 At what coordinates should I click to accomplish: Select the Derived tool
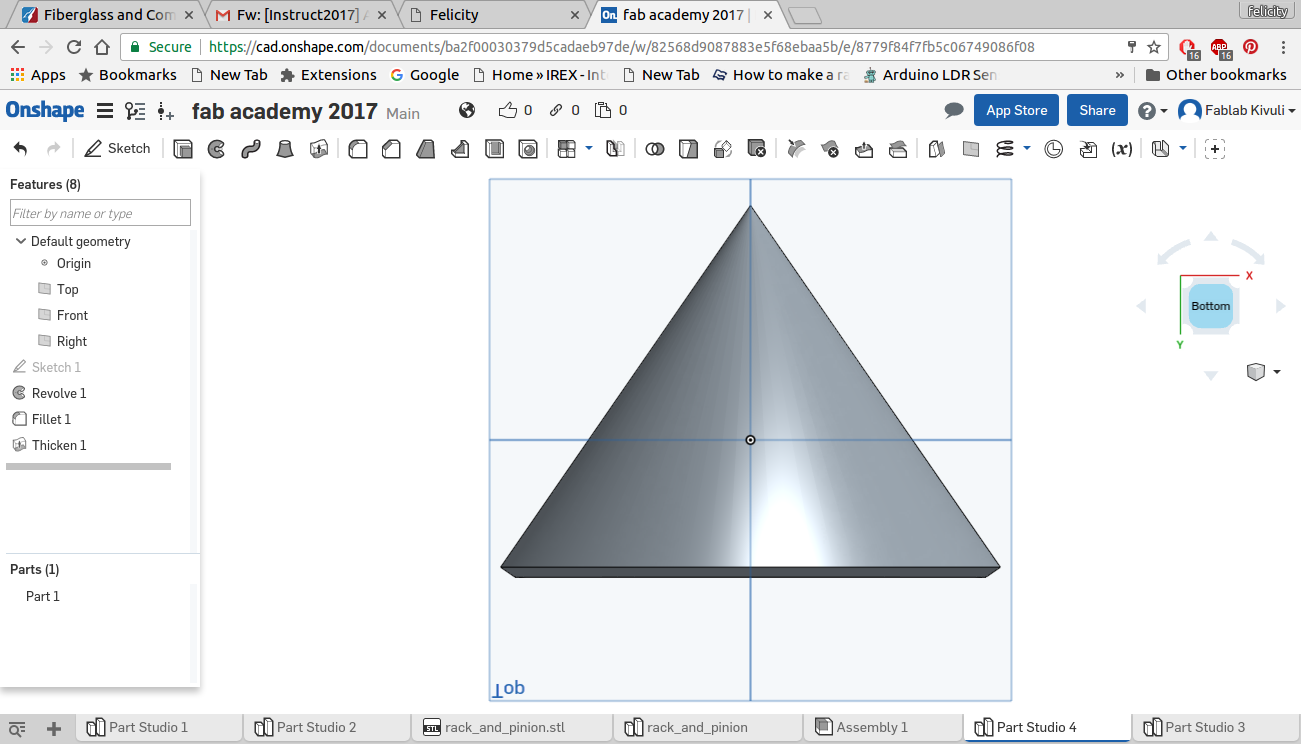(1088, 149)
